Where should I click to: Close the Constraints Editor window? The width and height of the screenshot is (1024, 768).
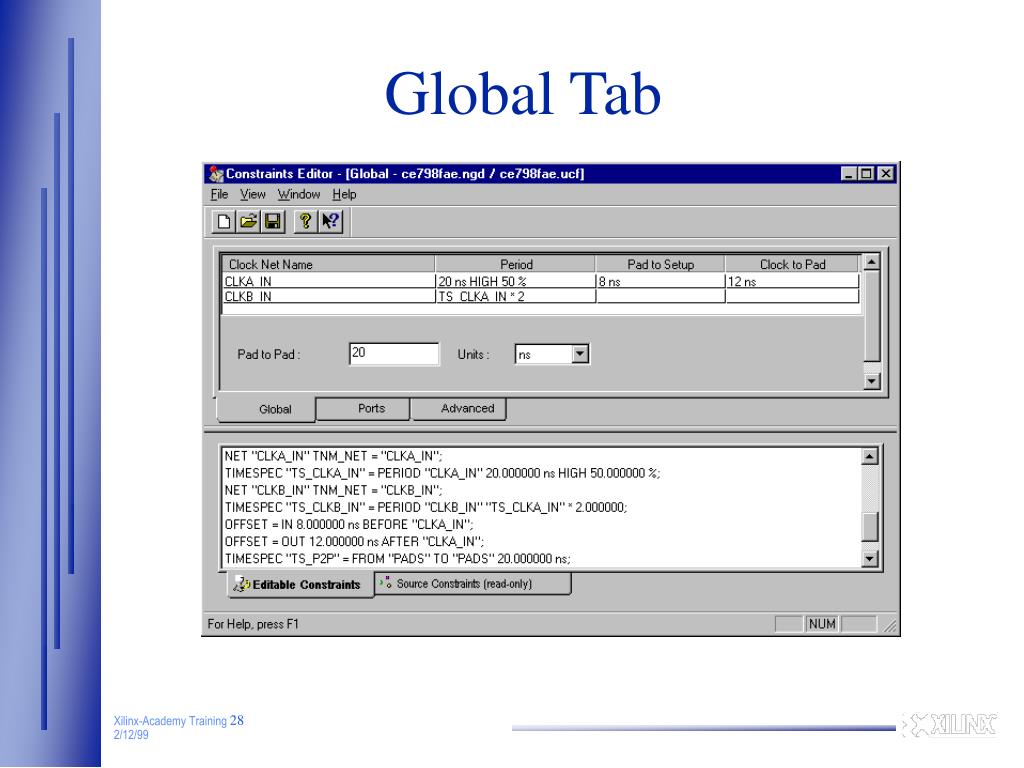click(x=886, y=174)
